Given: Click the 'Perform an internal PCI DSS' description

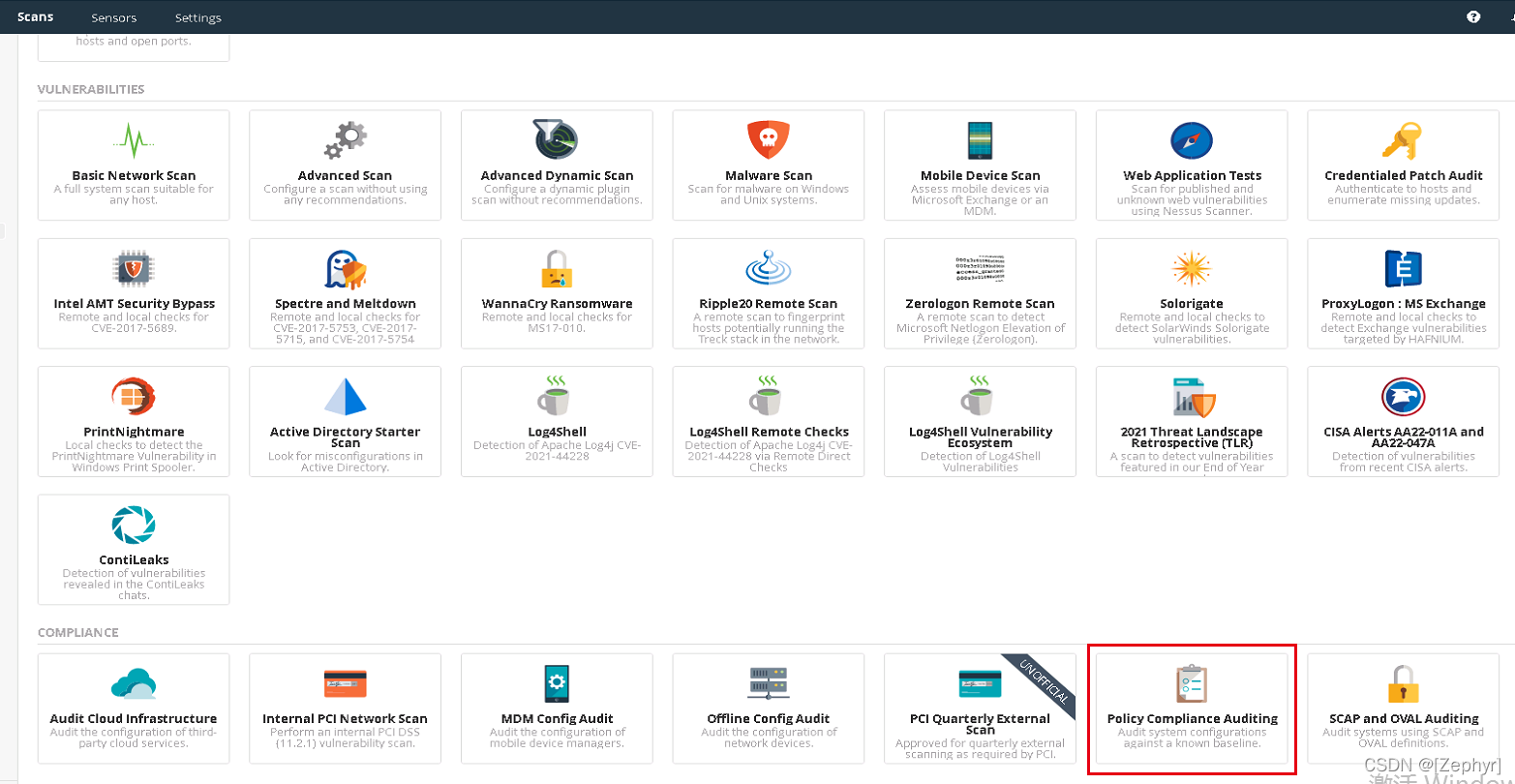Looking at the screenshot, I should point(345,738).
